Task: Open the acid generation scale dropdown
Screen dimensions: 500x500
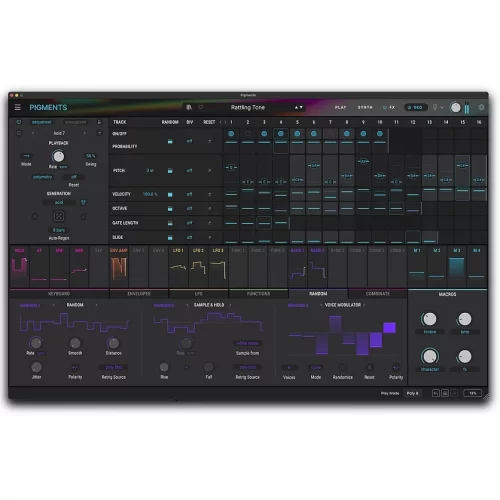Action: coord(59,202)
